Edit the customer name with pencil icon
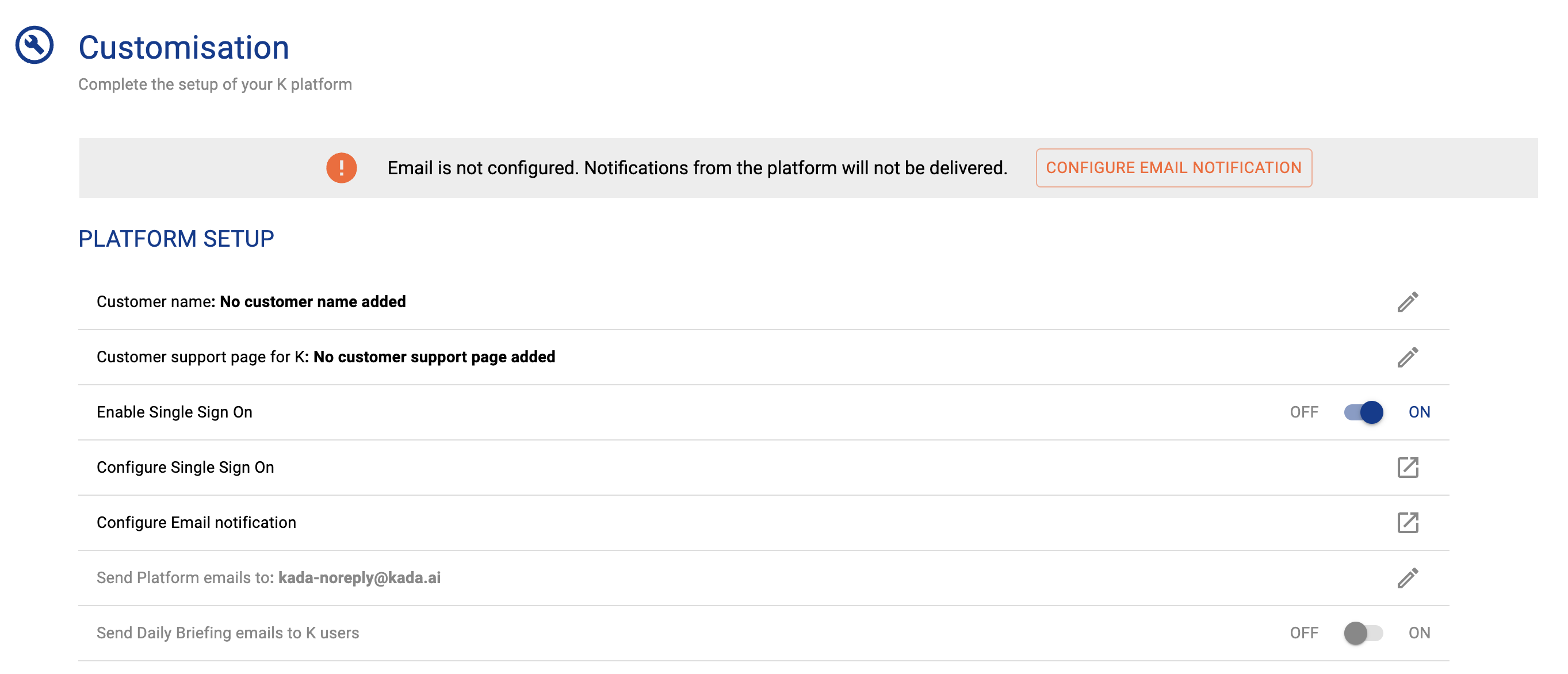Screen dimensions: 1568x674 1408,302
